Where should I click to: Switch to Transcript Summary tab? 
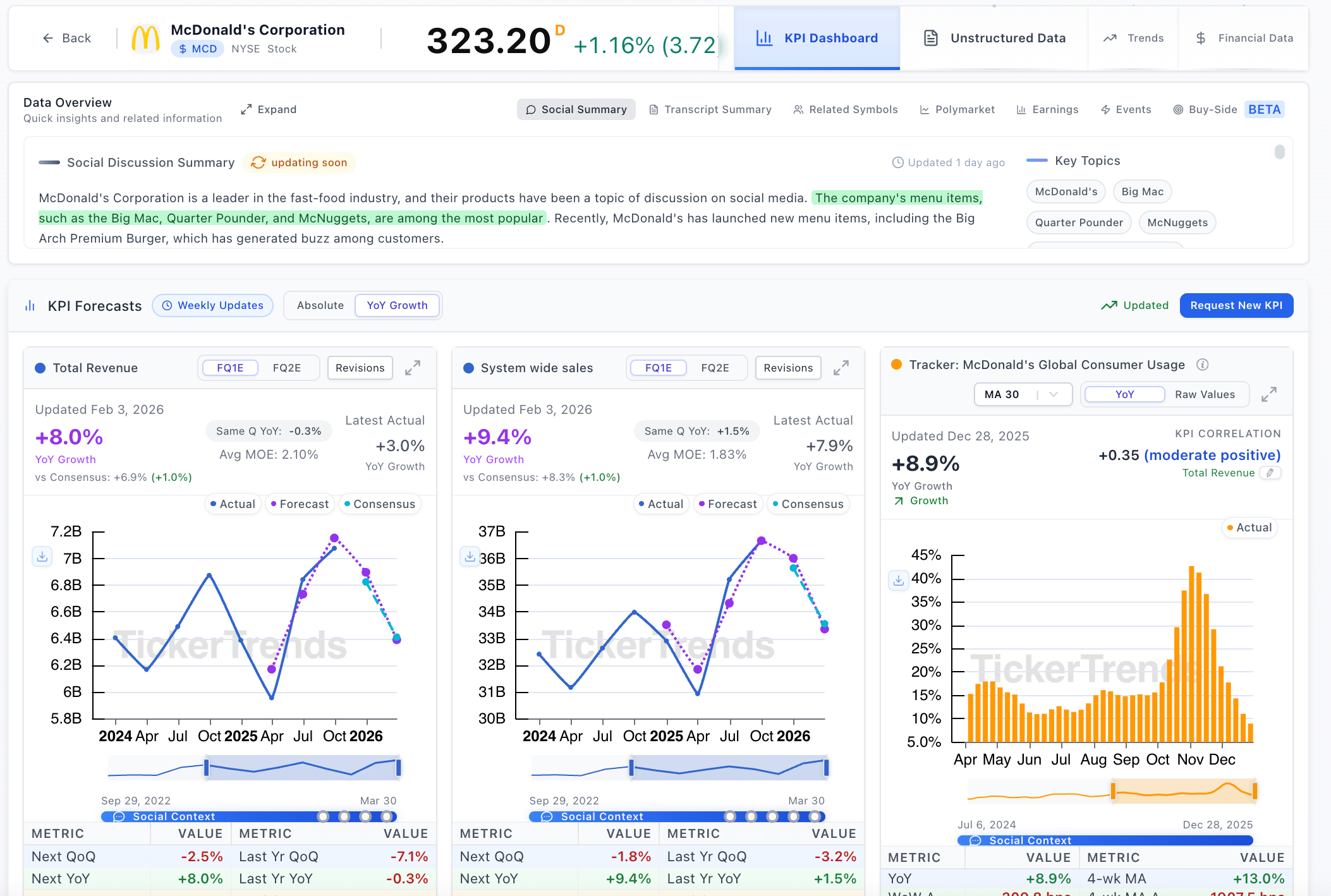click(710, 109)
